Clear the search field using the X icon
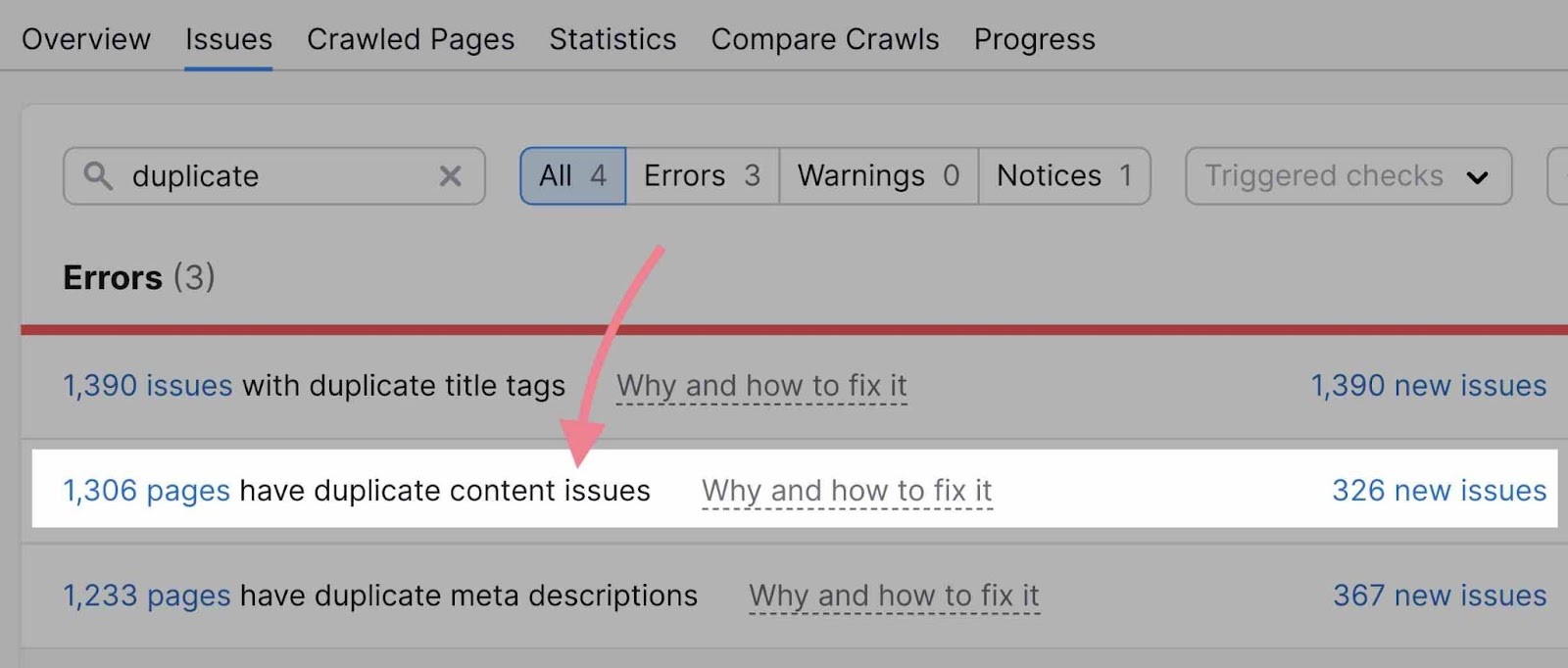The height and width of the screenshot is (668, 1568). 450,176
